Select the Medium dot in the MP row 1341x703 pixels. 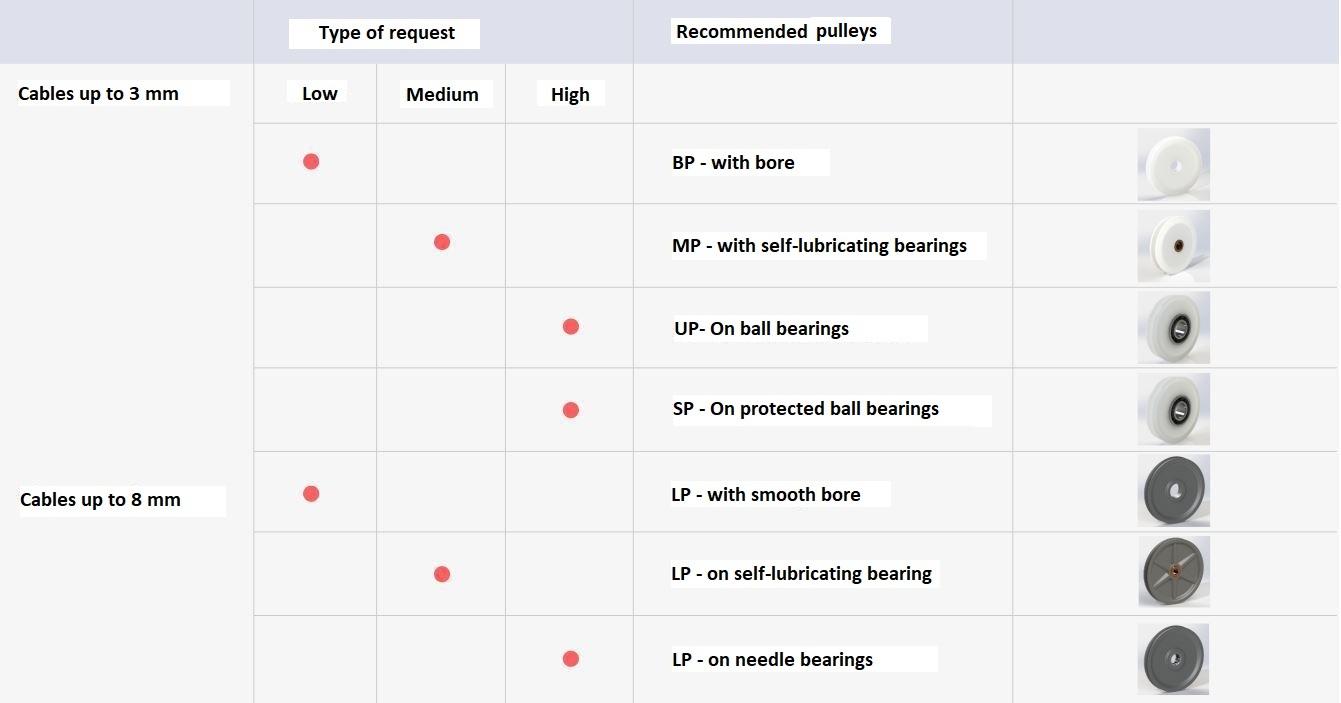click(x=442, y=242)
